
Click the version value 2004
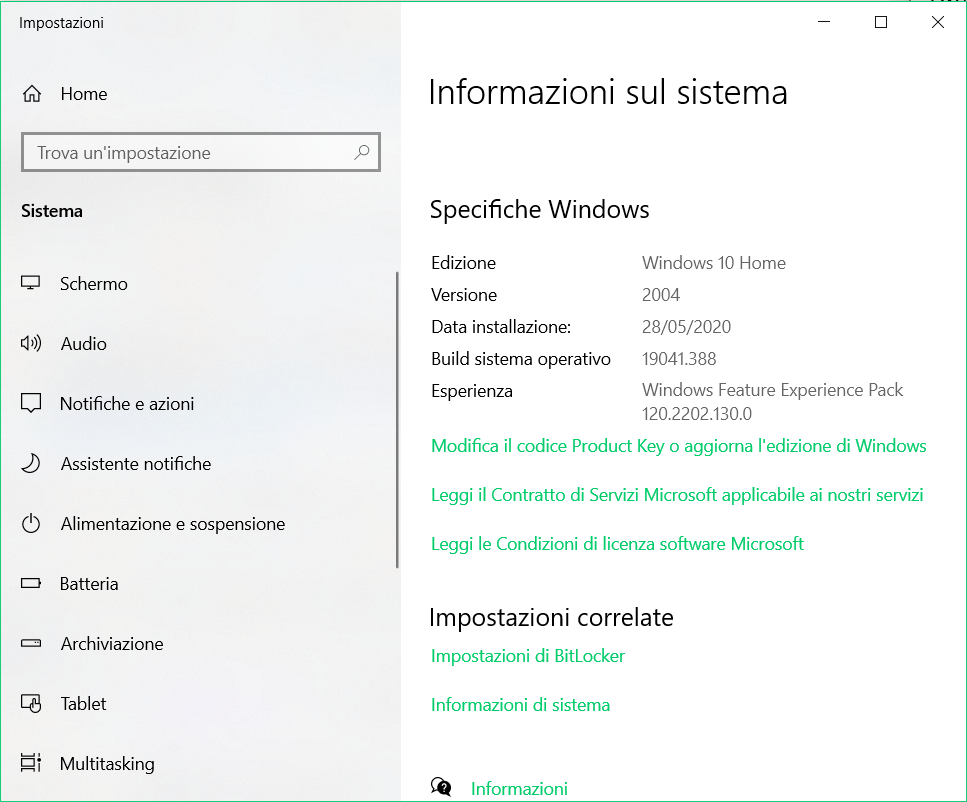(x=660, y=295)
